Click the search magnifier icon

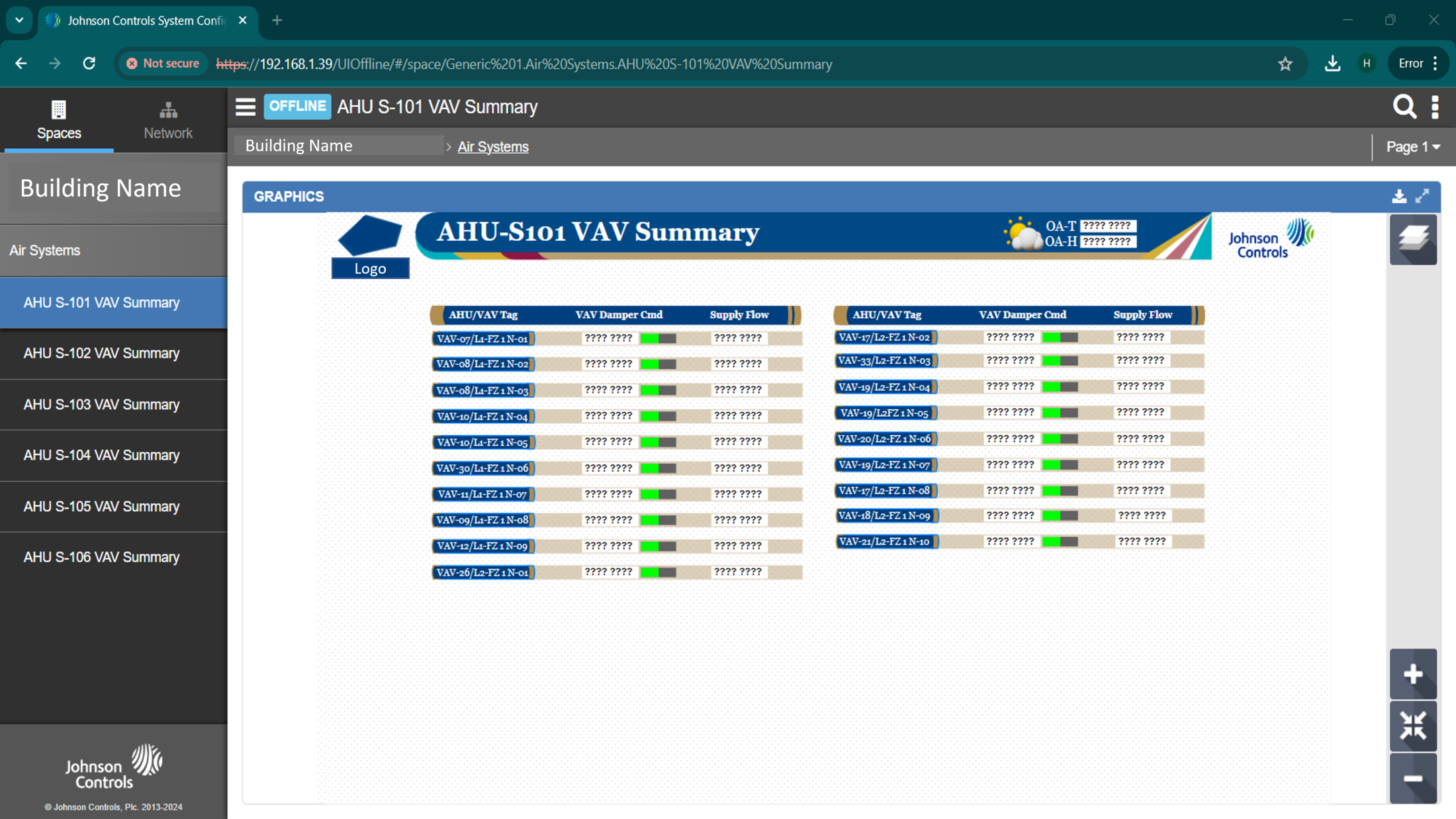pos(1404,107)
